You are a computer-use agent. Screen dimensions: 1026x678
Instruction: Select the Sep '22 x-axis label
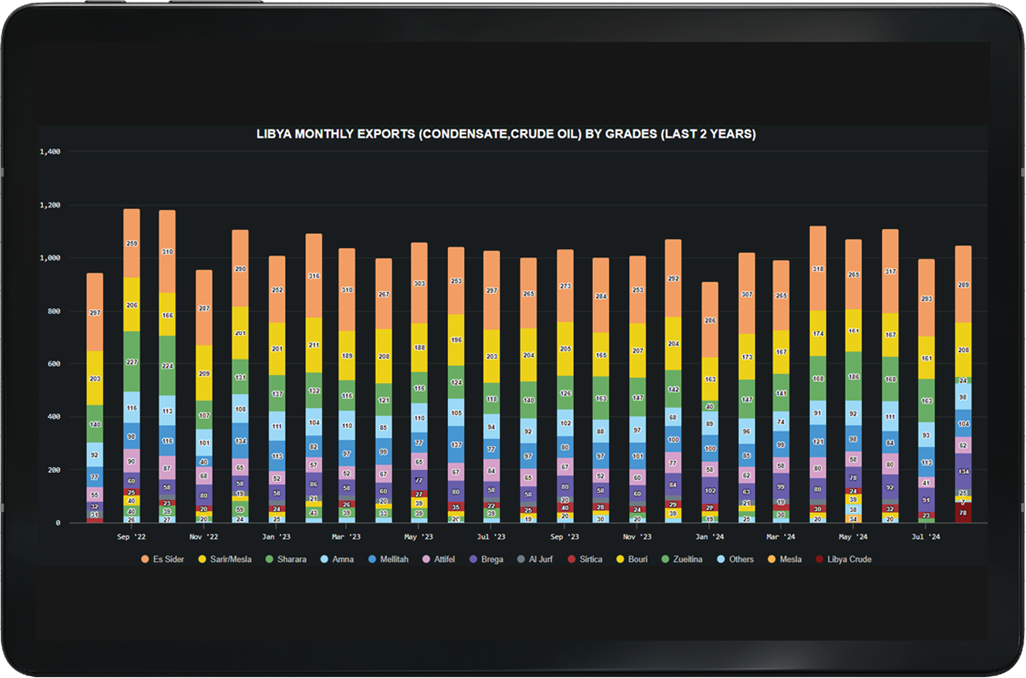(x=131, y=537)
